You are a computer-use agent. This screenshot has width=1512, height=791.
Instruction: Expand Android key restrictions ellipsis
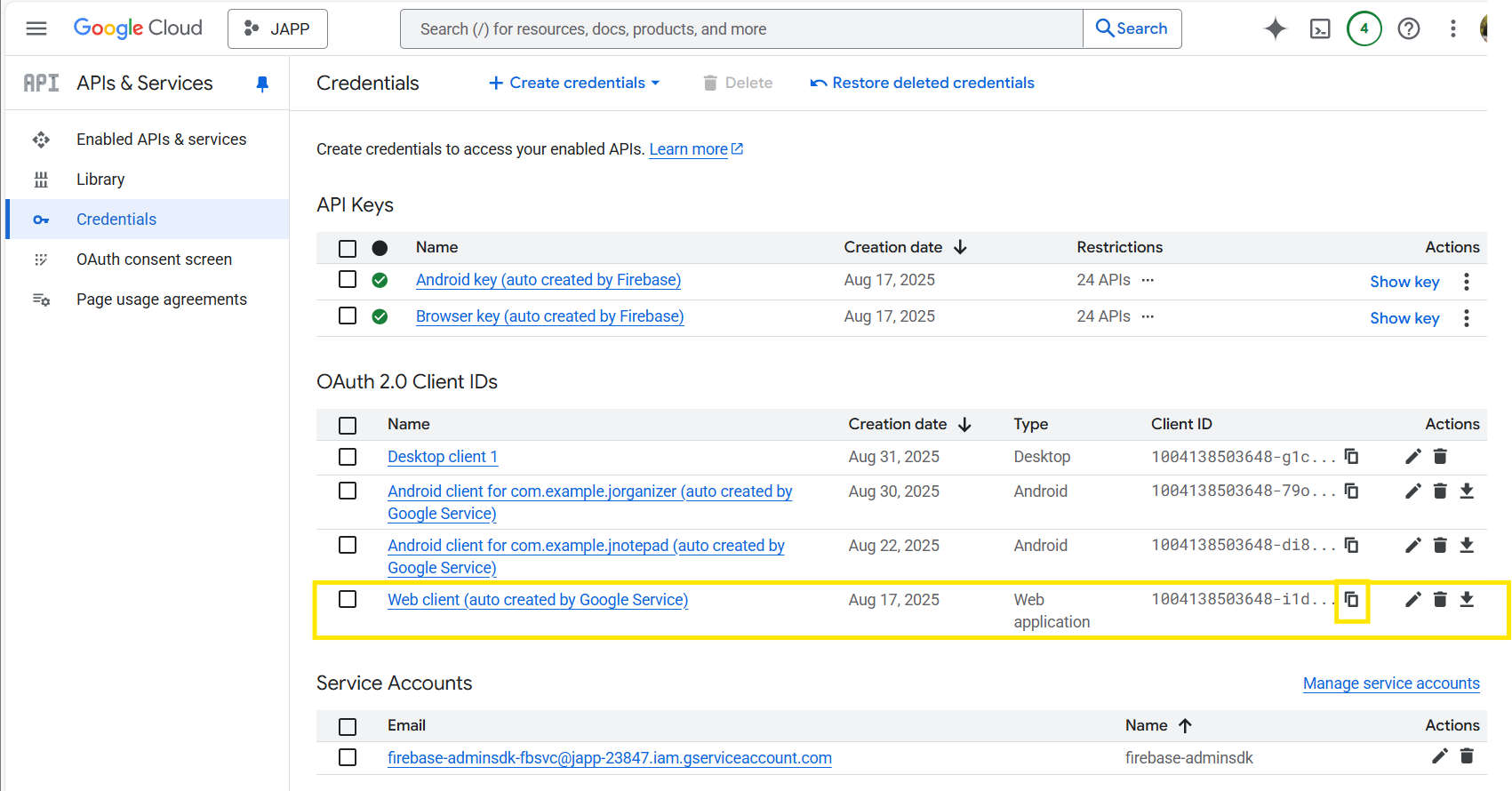[1148, 280]
